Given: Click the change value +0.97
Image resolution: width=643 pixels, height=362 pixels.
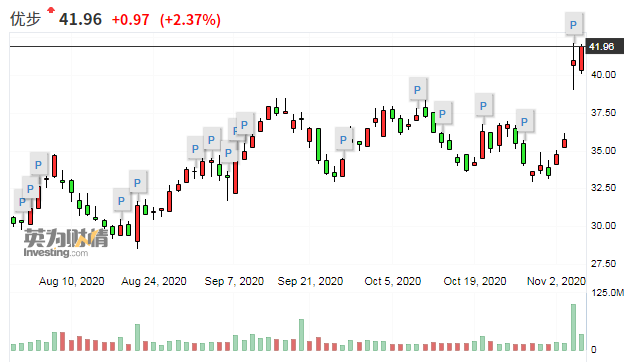Looking at the screenshot, I should 130,20.
